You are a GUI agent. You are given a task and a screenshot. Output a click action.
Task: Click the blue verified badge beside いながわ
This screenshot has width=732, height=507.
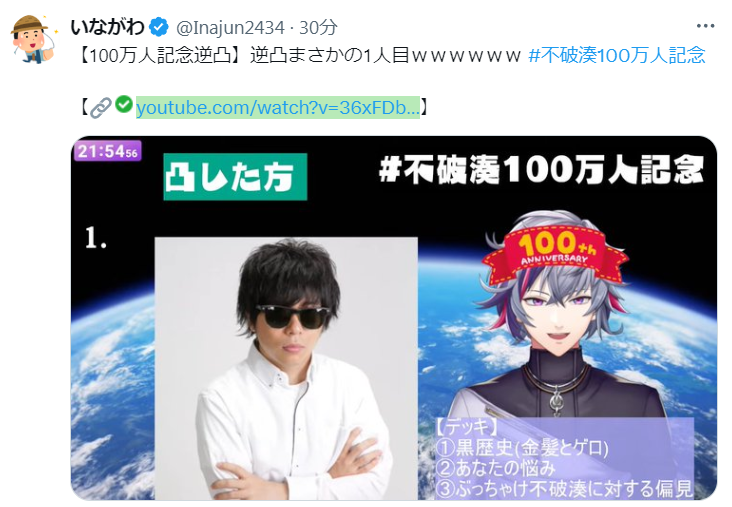pos(159,27)
